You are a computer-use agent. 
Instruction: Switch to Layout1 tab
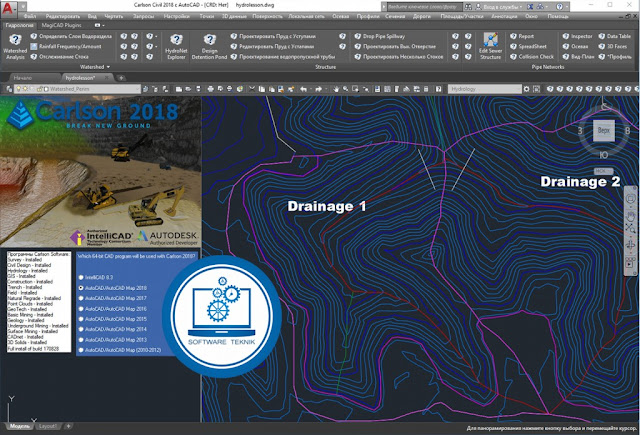coord(48,426)
